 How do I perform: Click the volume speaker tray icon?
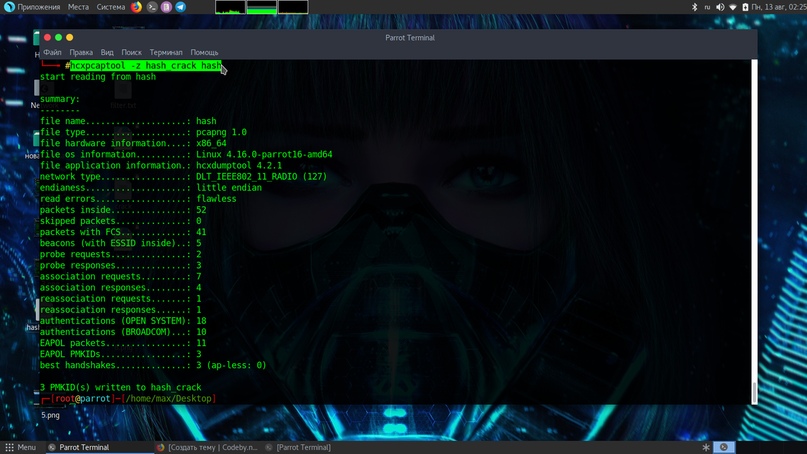720,7
